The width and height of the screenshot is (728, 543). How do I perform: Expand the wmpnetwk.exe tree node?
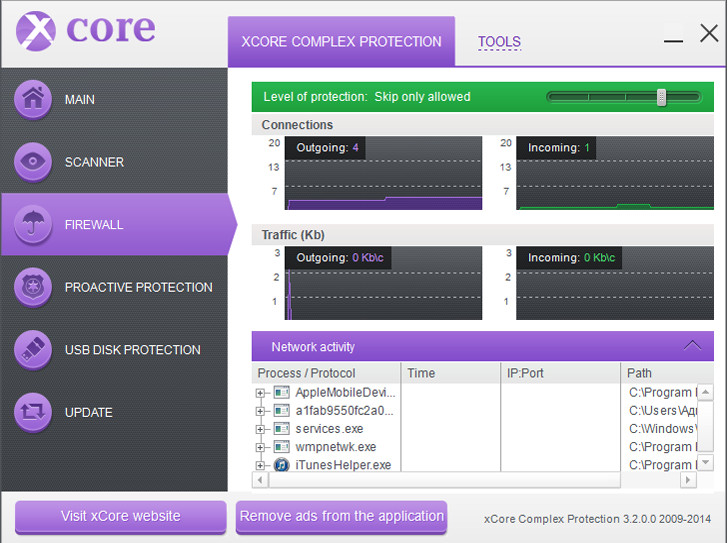[x=260, y=447]
